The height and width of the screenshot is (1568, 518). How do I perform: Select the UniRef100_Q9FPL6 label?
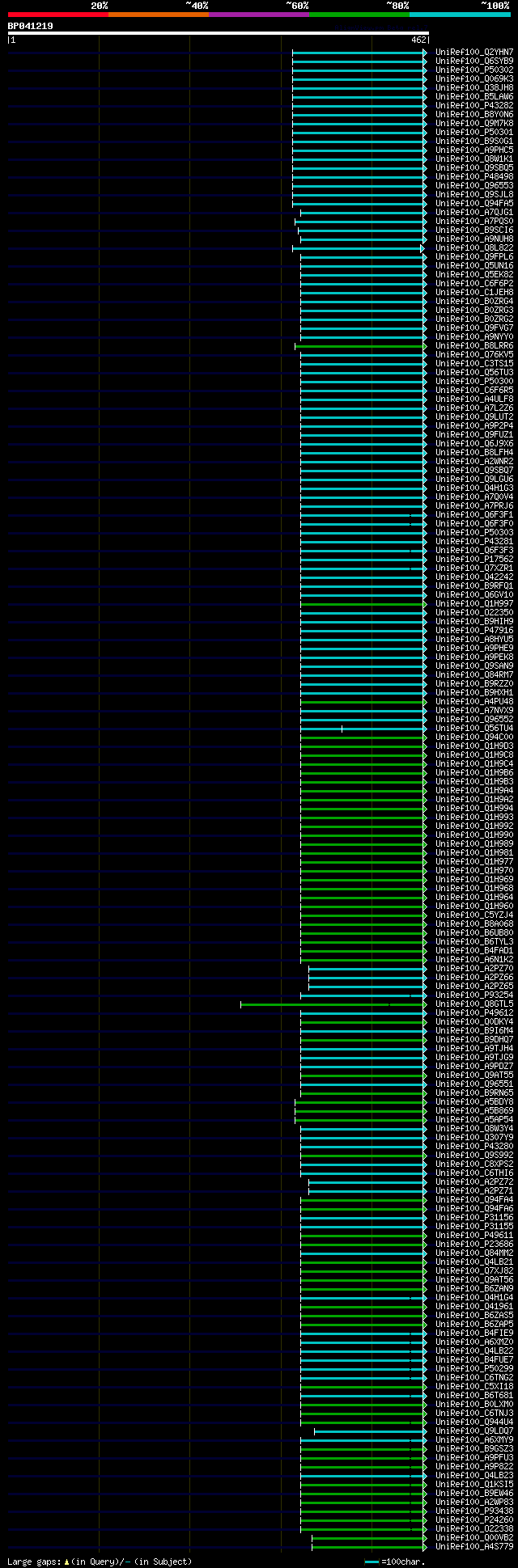point(474,256)
